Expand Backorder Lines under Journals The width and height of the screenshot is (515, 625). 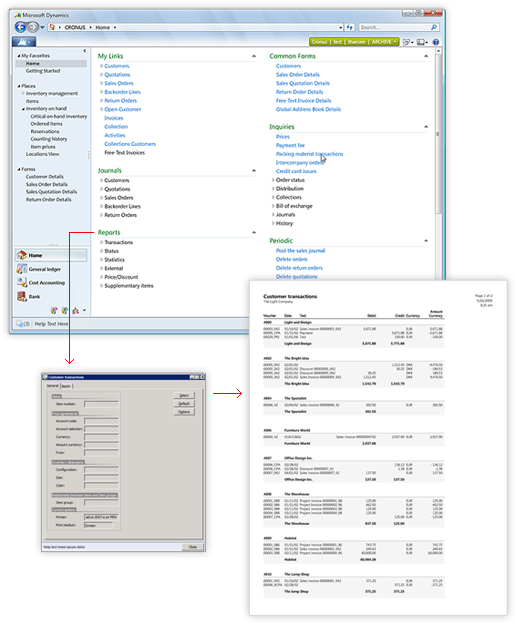pyautogui.click(x=101, y=206)
